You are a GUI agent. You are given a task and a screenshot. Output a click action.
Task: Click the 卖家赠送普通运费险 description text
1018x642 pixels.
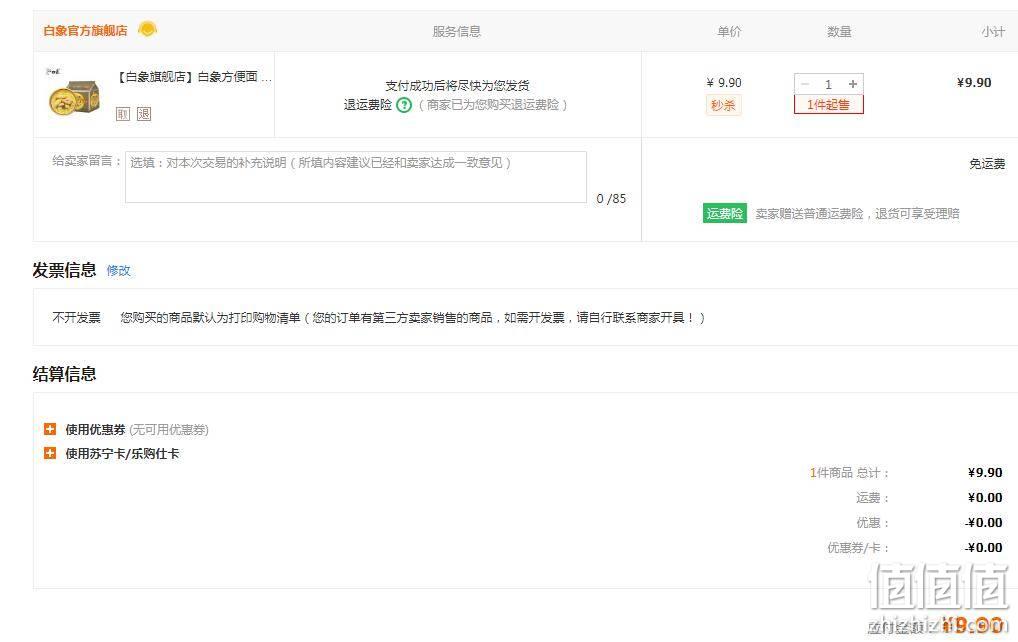pyautogui.click(x=857, y=214)
